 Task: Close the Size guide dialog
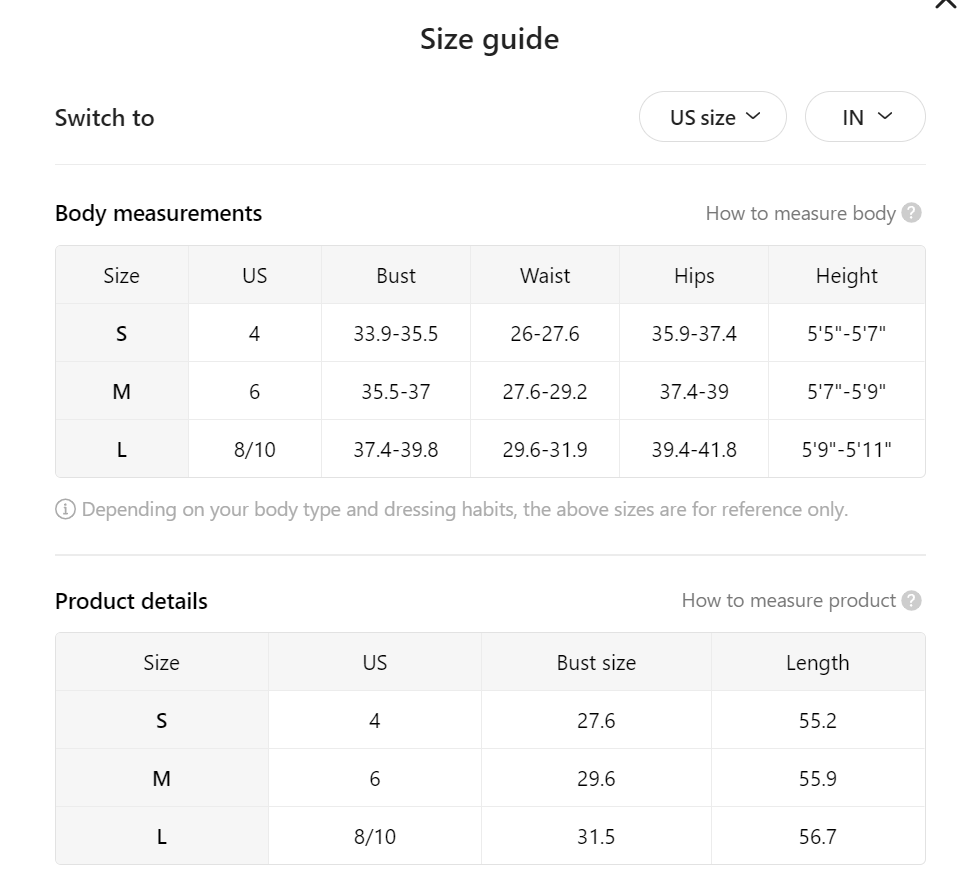click(945, 4)
